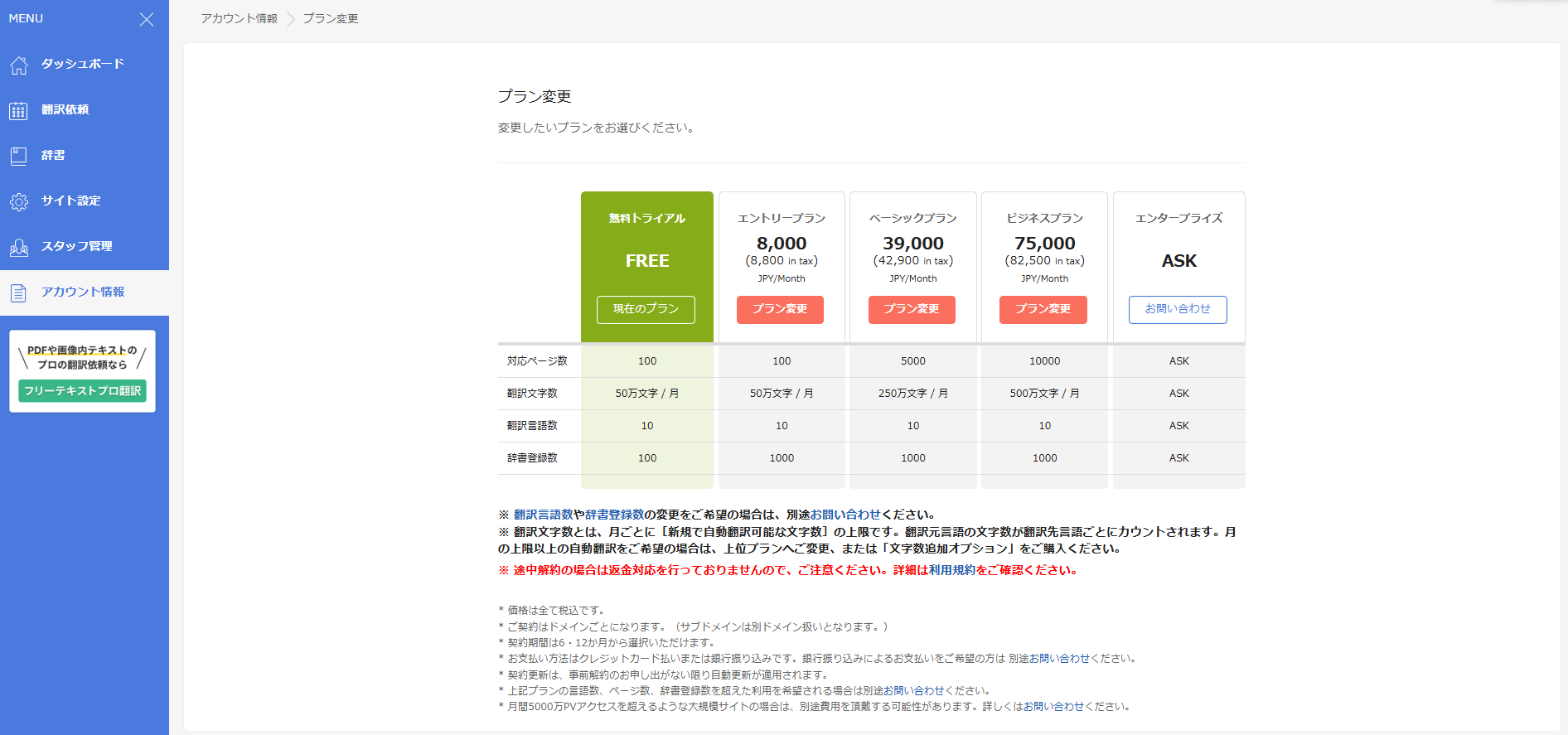Open the 辞書登録数 link in notes
1568x735 pixels.
click(614, 515)
